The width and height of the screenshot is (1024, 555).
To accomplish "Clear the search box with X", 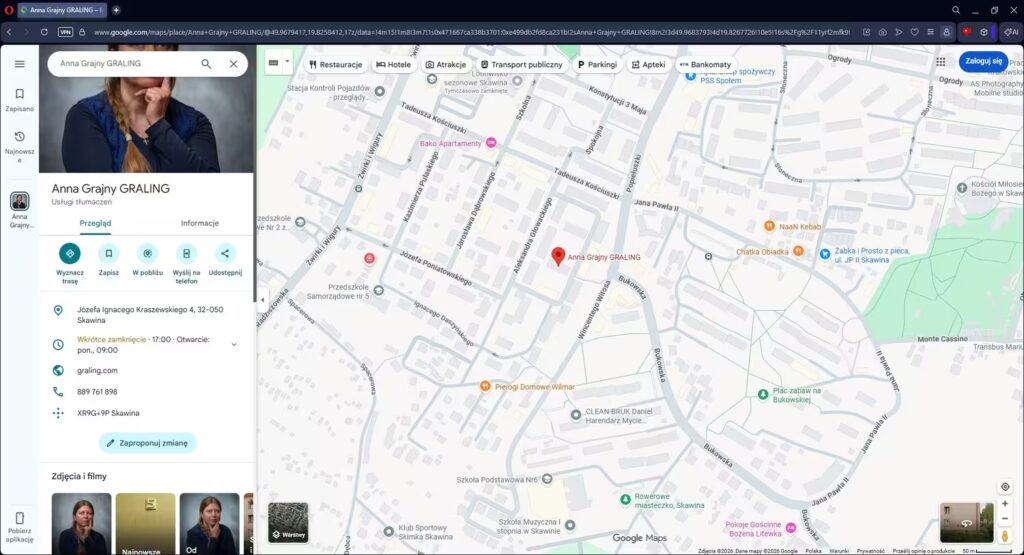I will (x=233, y=64).
